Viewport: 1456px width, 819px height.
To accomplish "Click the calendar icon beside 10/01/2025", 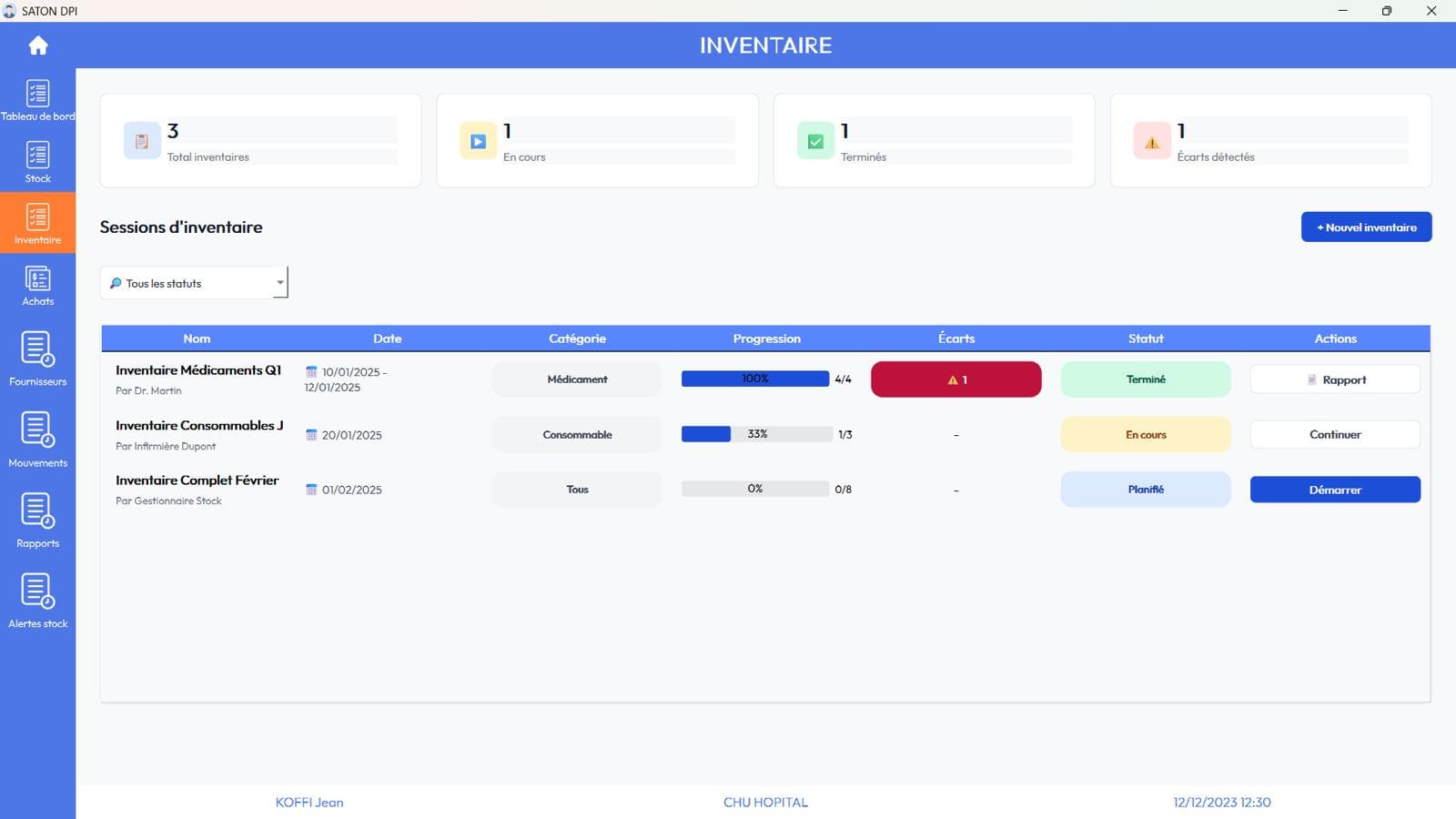I will pos(311,372).
